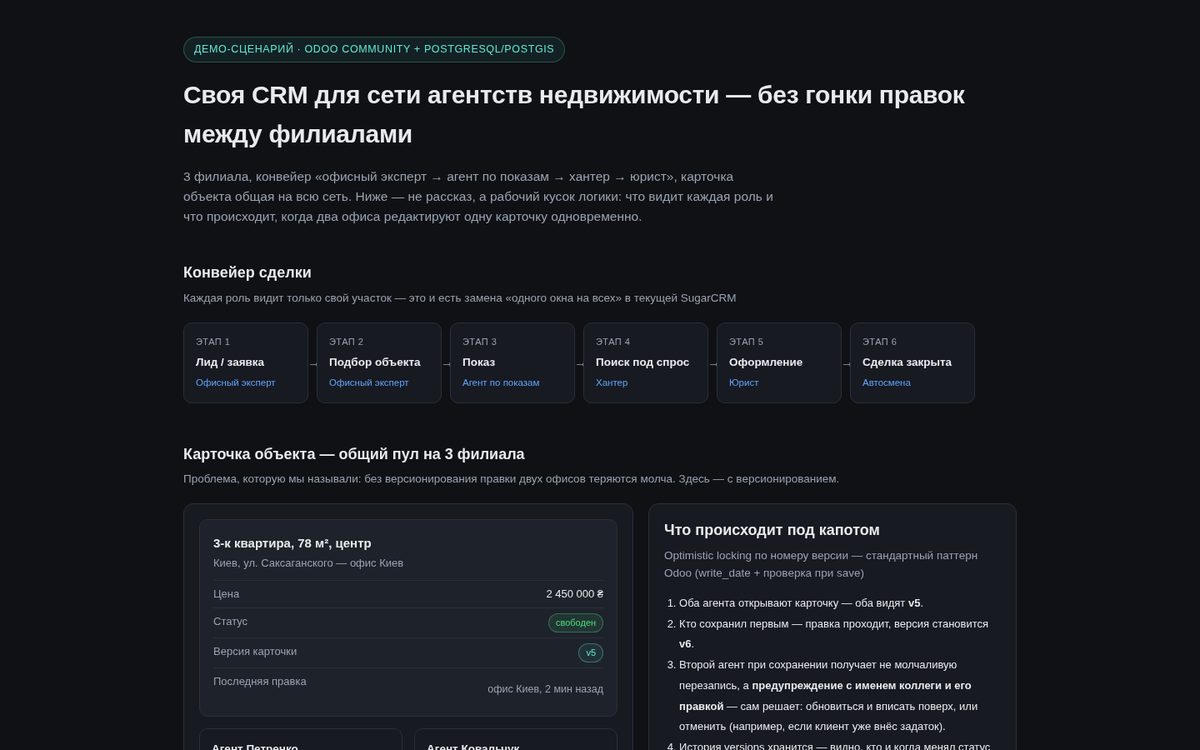
Task: Open the «Поиск под спрос» stage card
Action: 646,362
